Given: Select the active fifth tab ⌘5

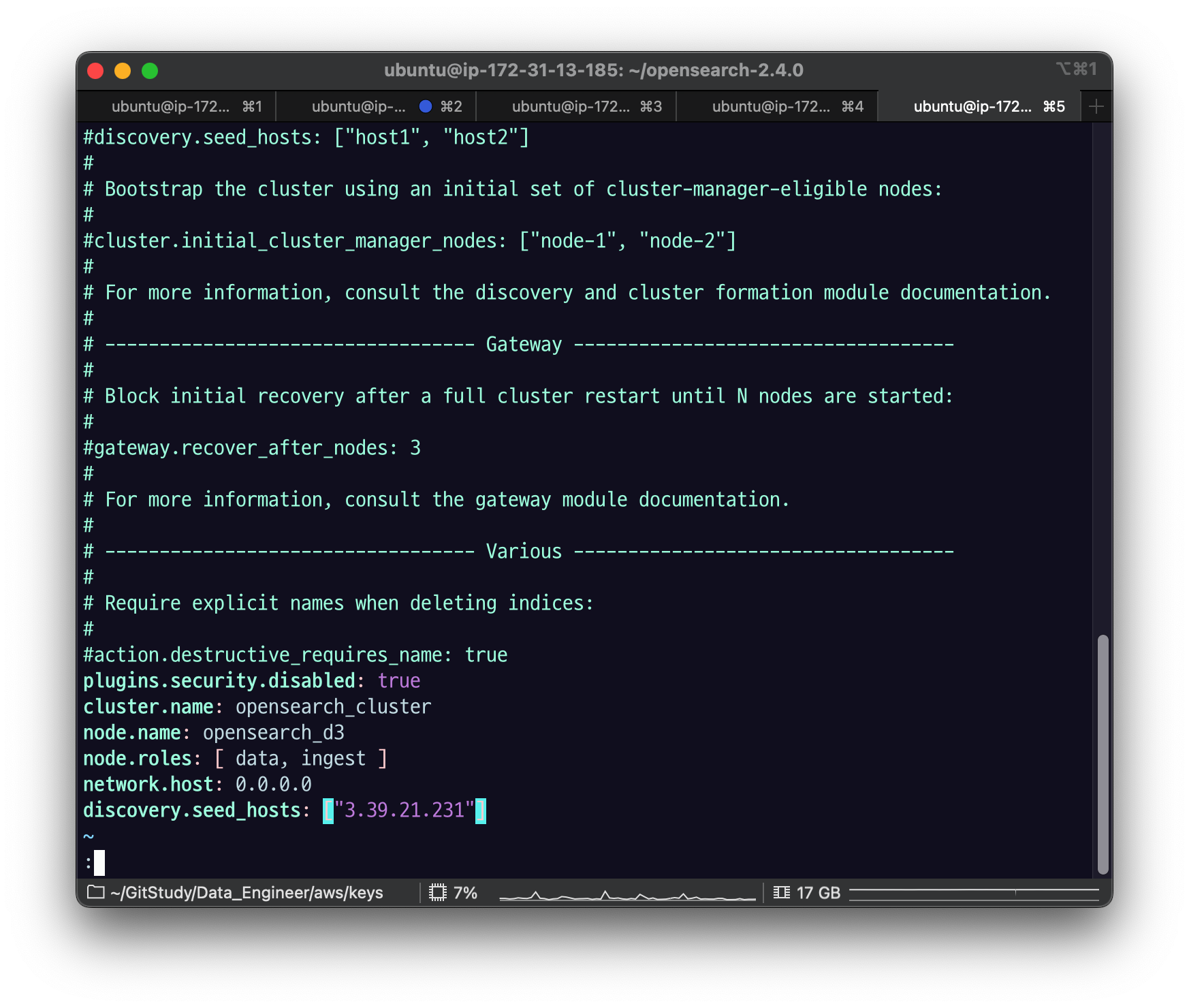Looking at the screenshot, I should (979, 106).
